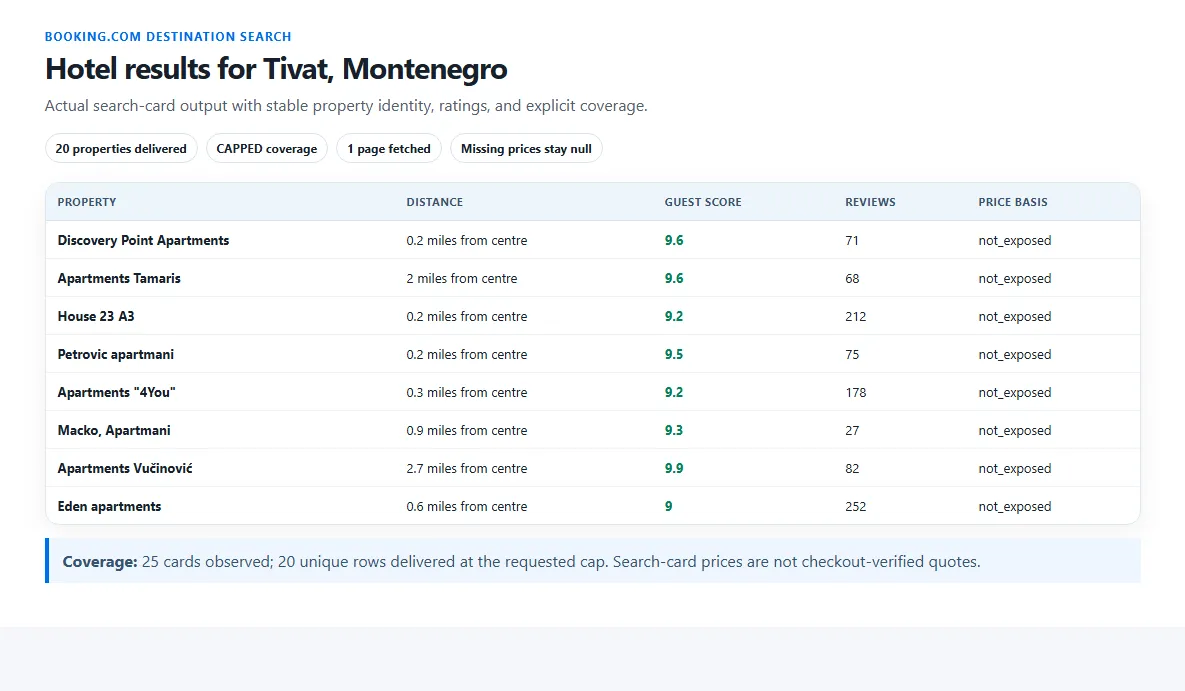Click the PRICE BASIS column header
Screen dimensions: 1185x691
click(1013, 202)
